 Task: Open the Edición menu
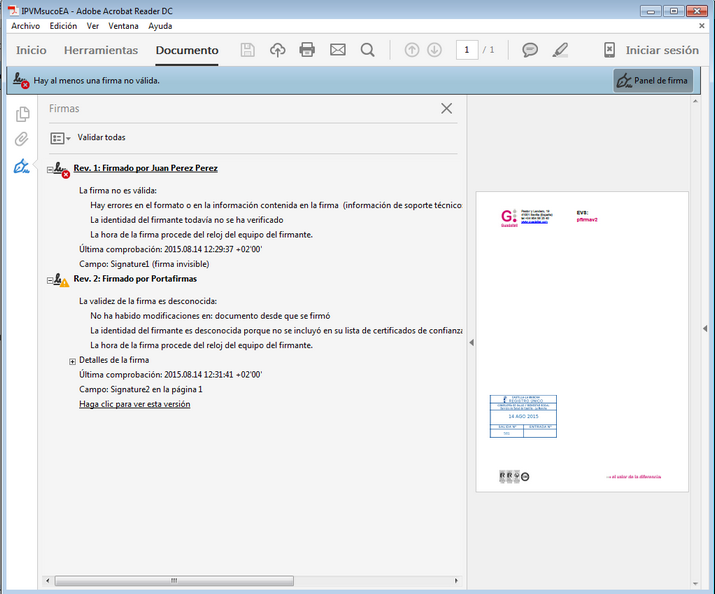(63, 26)
